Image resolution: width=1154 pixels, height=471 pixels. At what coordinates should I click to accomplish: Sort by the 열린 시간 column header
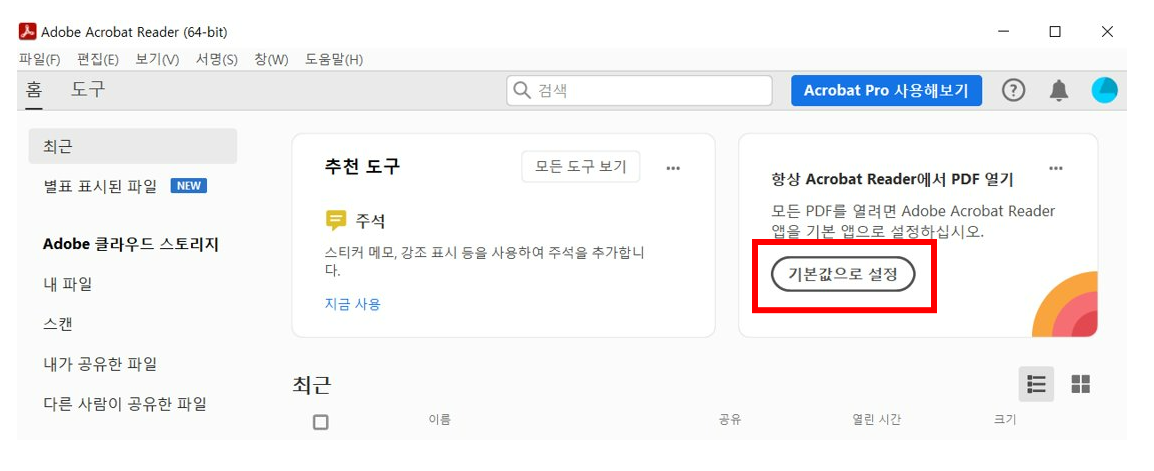point(877,419)
